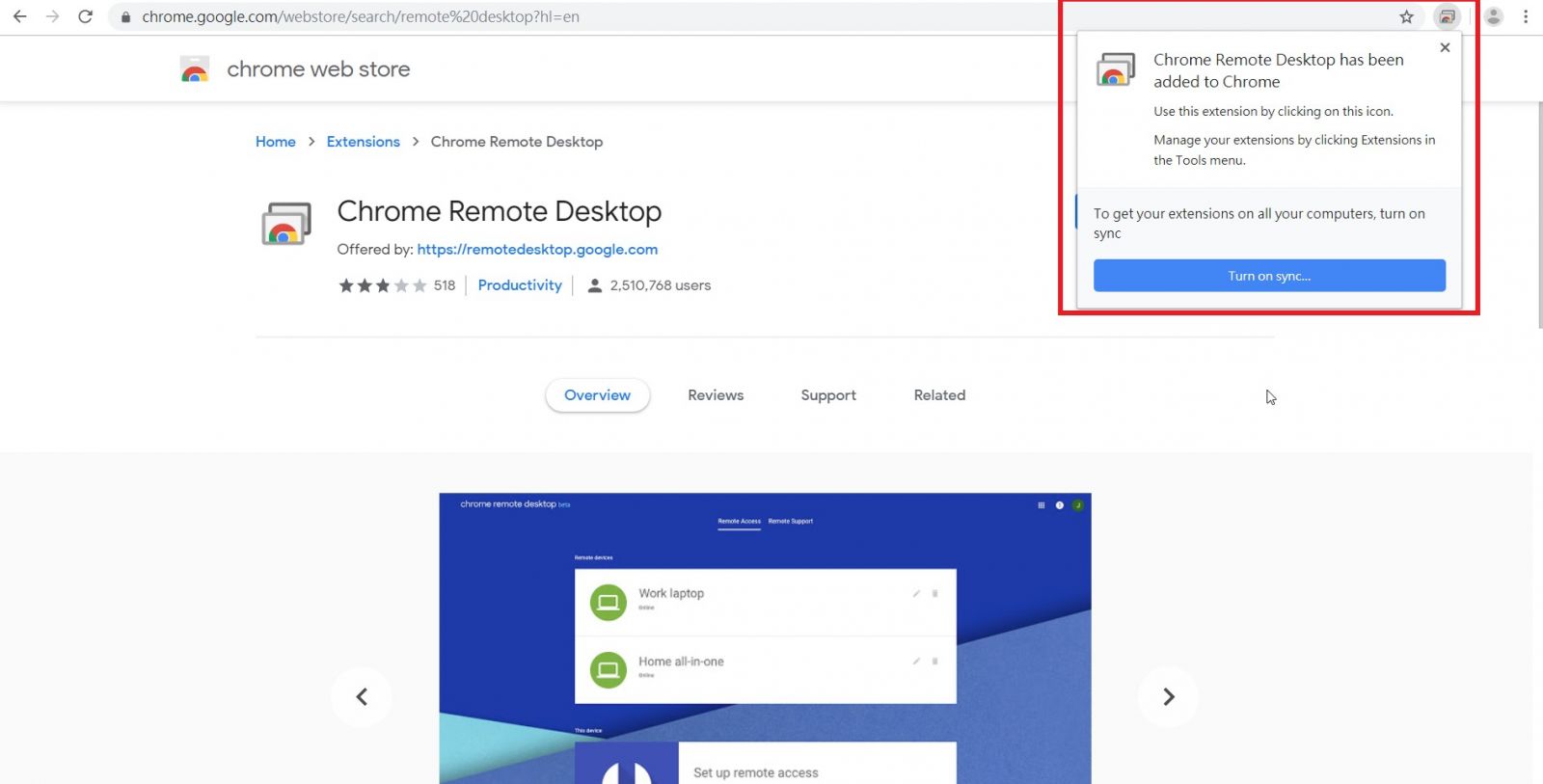Switch to the Reviews tab

(x=716, y=395)
